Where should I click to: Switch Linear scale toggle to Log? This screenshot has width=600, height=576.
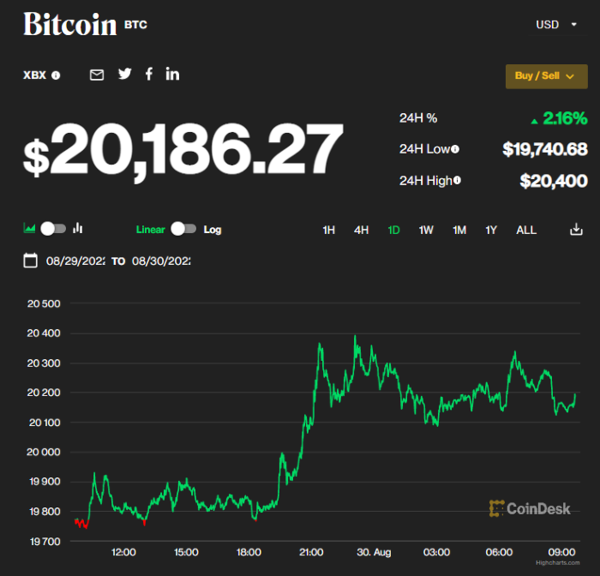coord(184,229)
